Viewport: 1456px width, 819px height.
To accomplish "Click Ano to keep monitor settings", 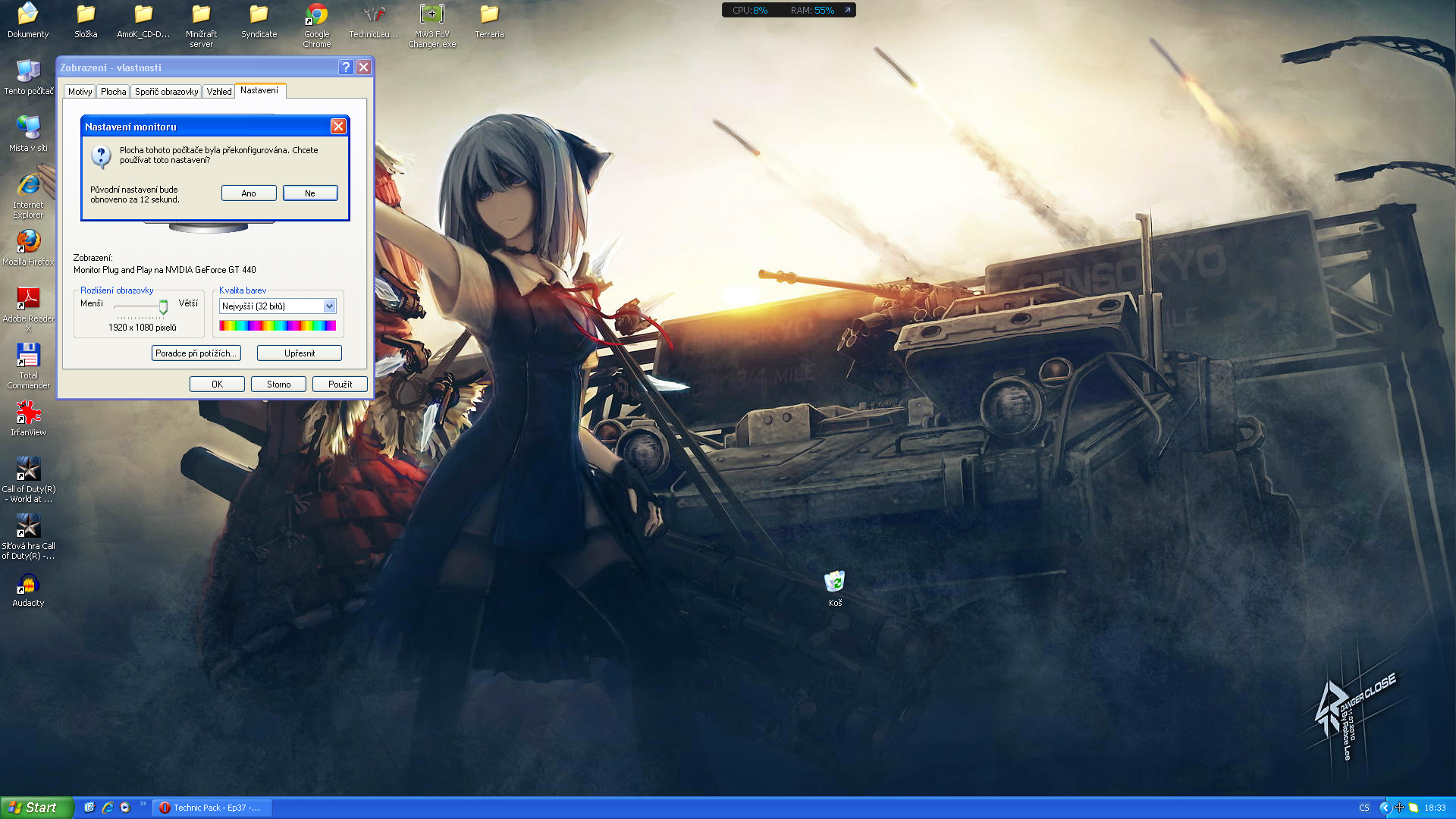I will [x=249, y=193].
